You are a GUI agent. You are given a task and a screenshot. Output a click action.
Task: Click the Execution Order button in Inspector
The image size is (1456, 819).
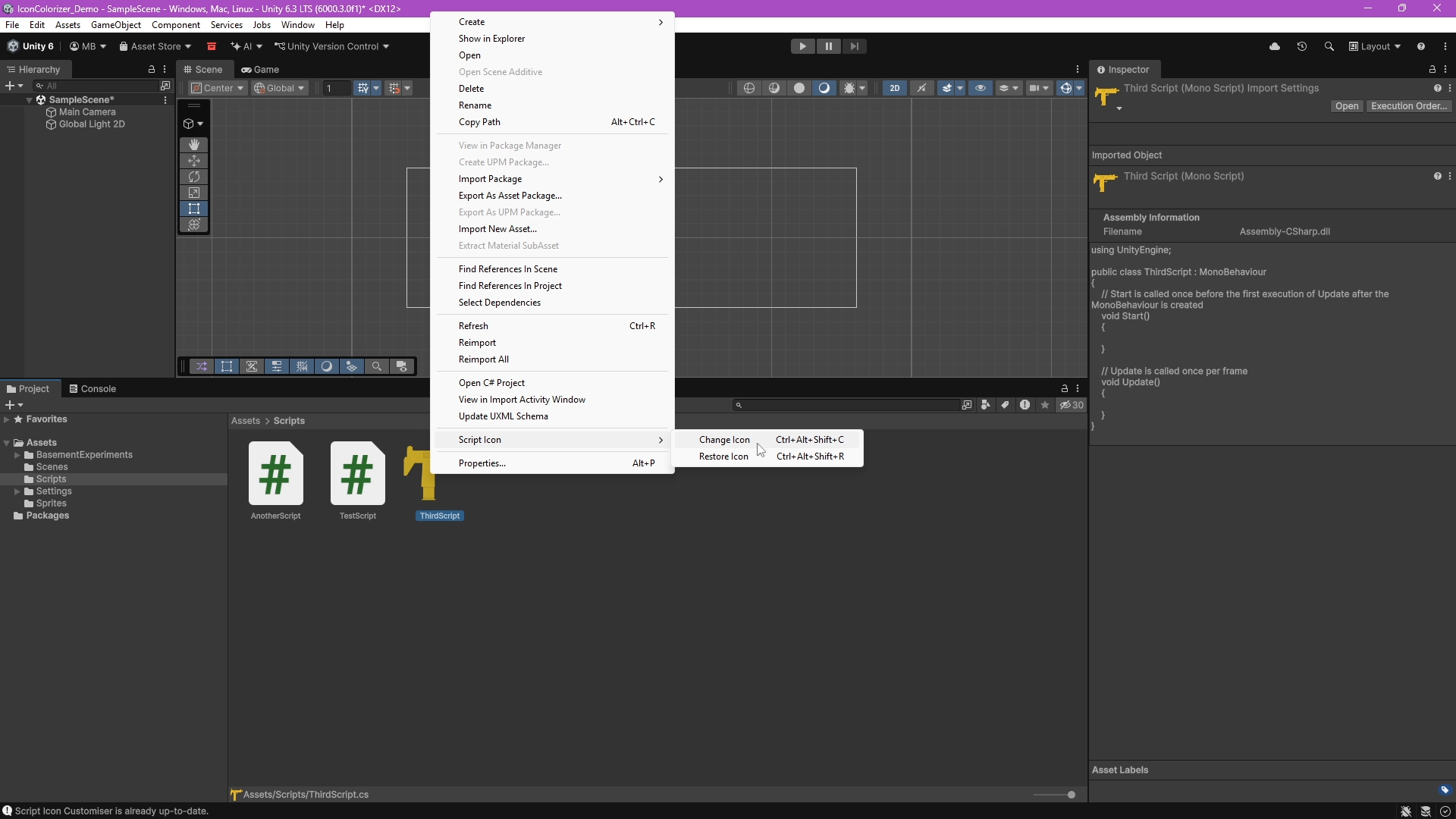[1409, 105]
